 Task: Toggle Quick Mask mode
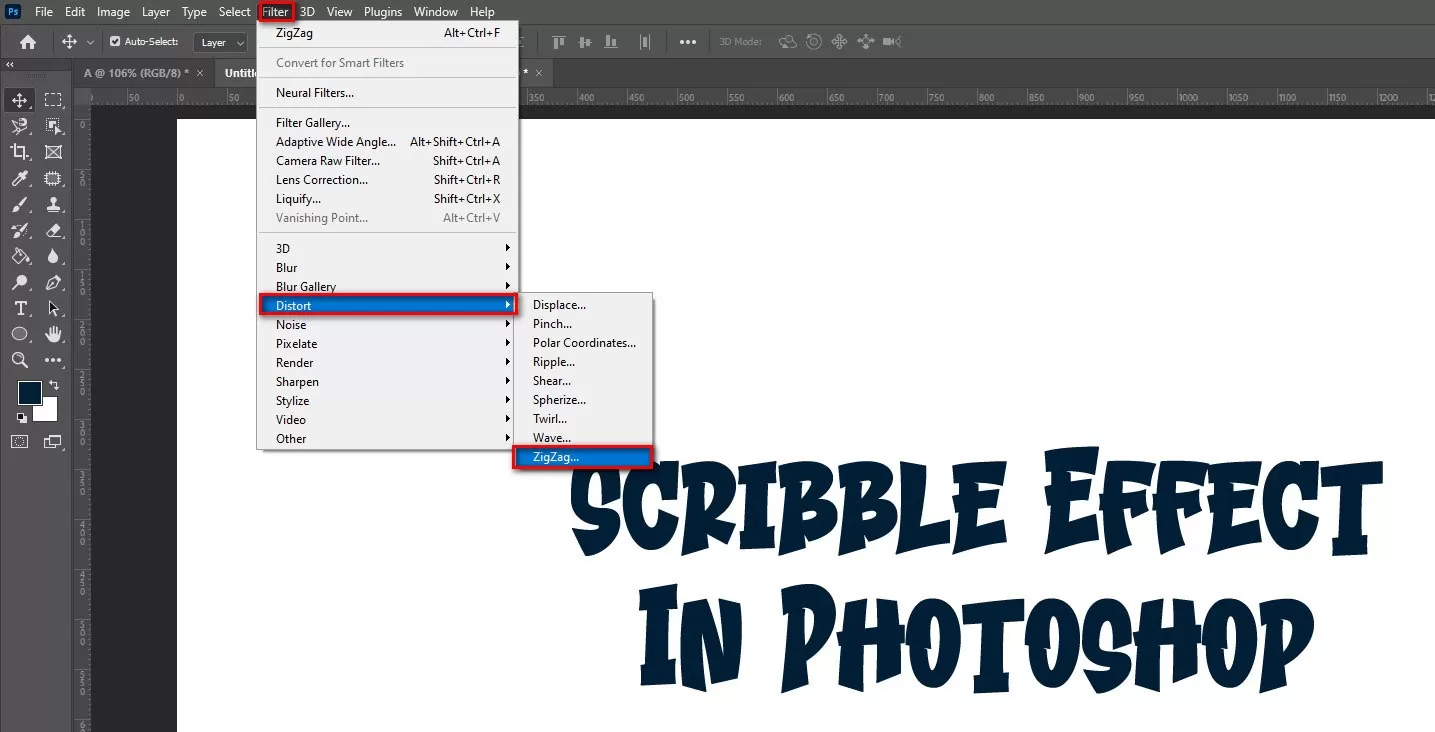(19, 441)
